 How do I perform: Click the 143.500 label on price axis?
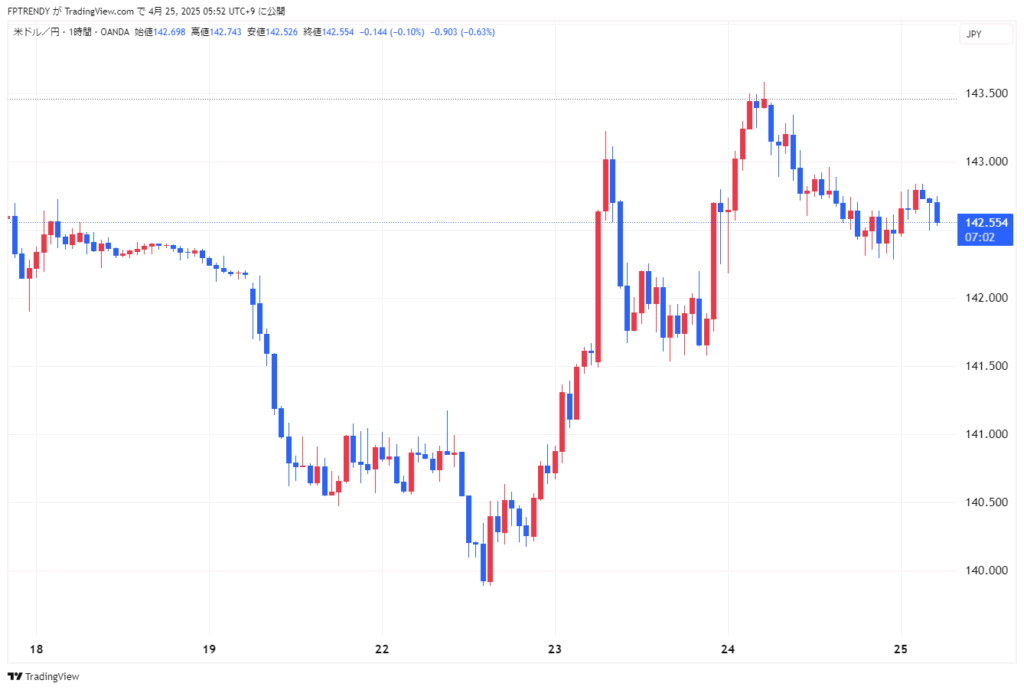[981, 94]
